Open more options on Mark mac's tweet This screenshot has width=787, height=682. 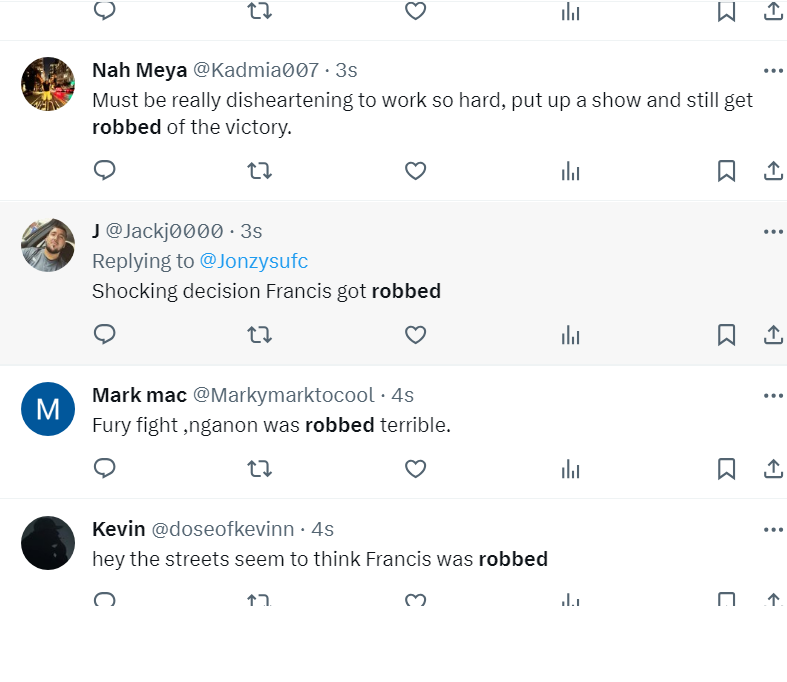click(773, 395)
